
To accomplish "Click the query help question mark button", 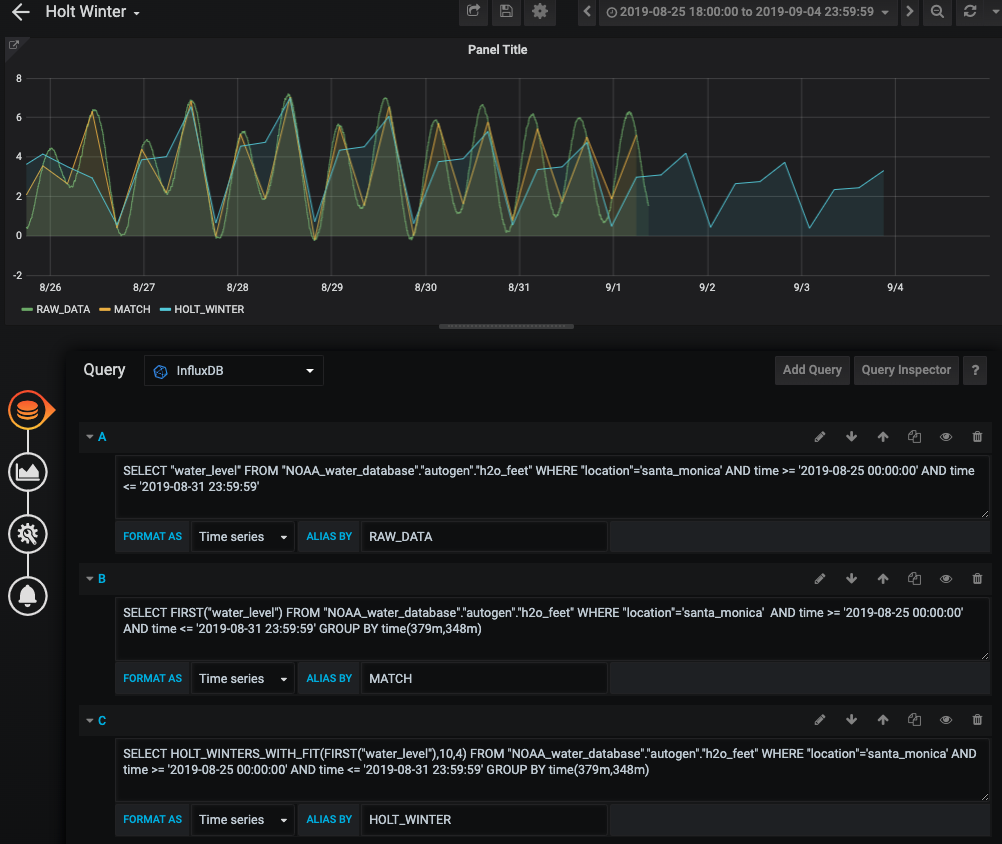I will [x=975, y=370].
